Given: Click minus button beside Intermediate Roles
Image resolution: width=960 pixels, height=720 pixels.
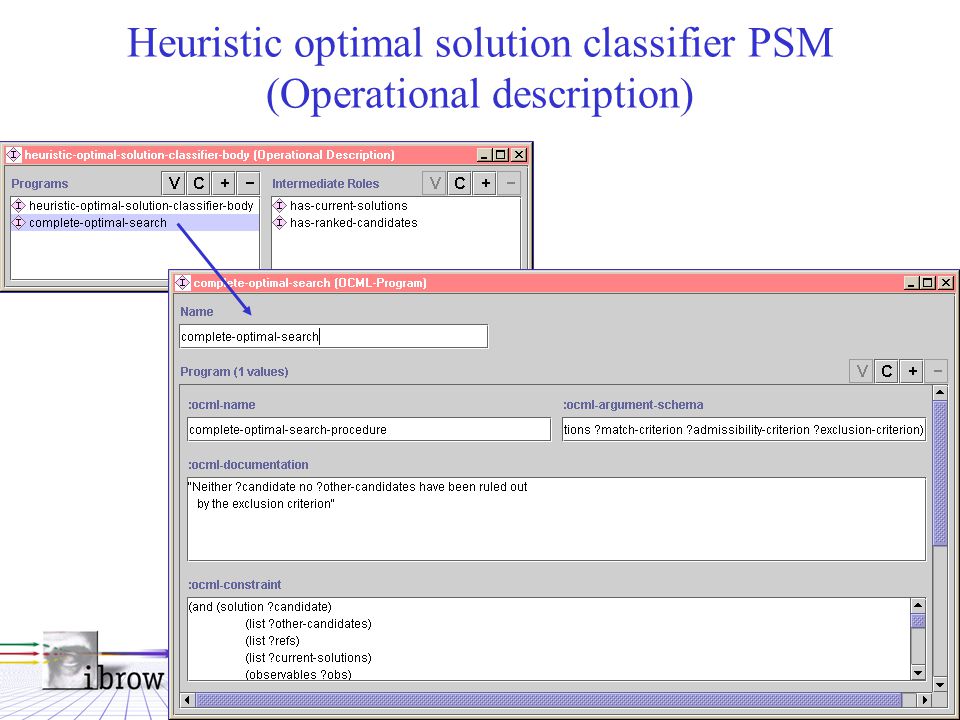Looking at the screenshot, I should [510, 183].
